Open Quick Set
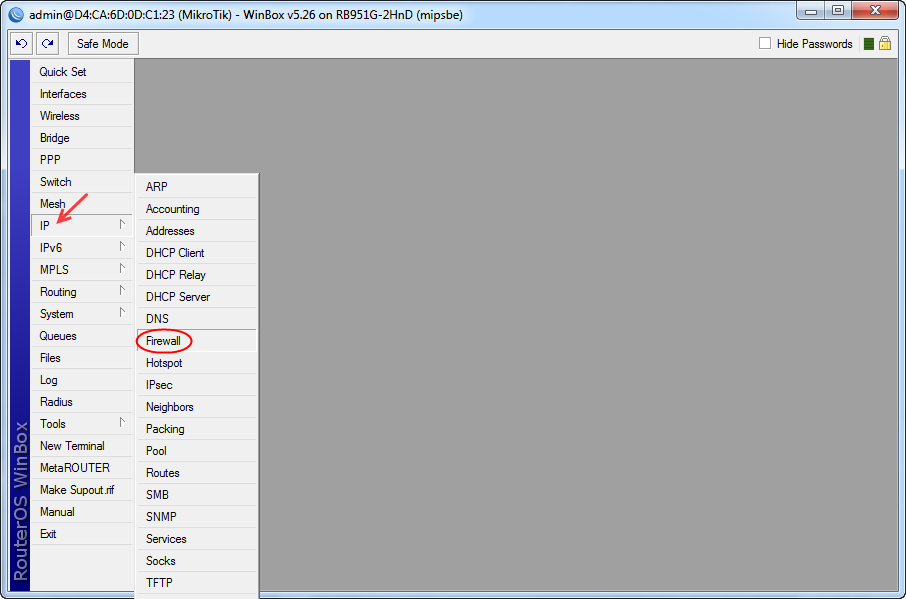 81,72
